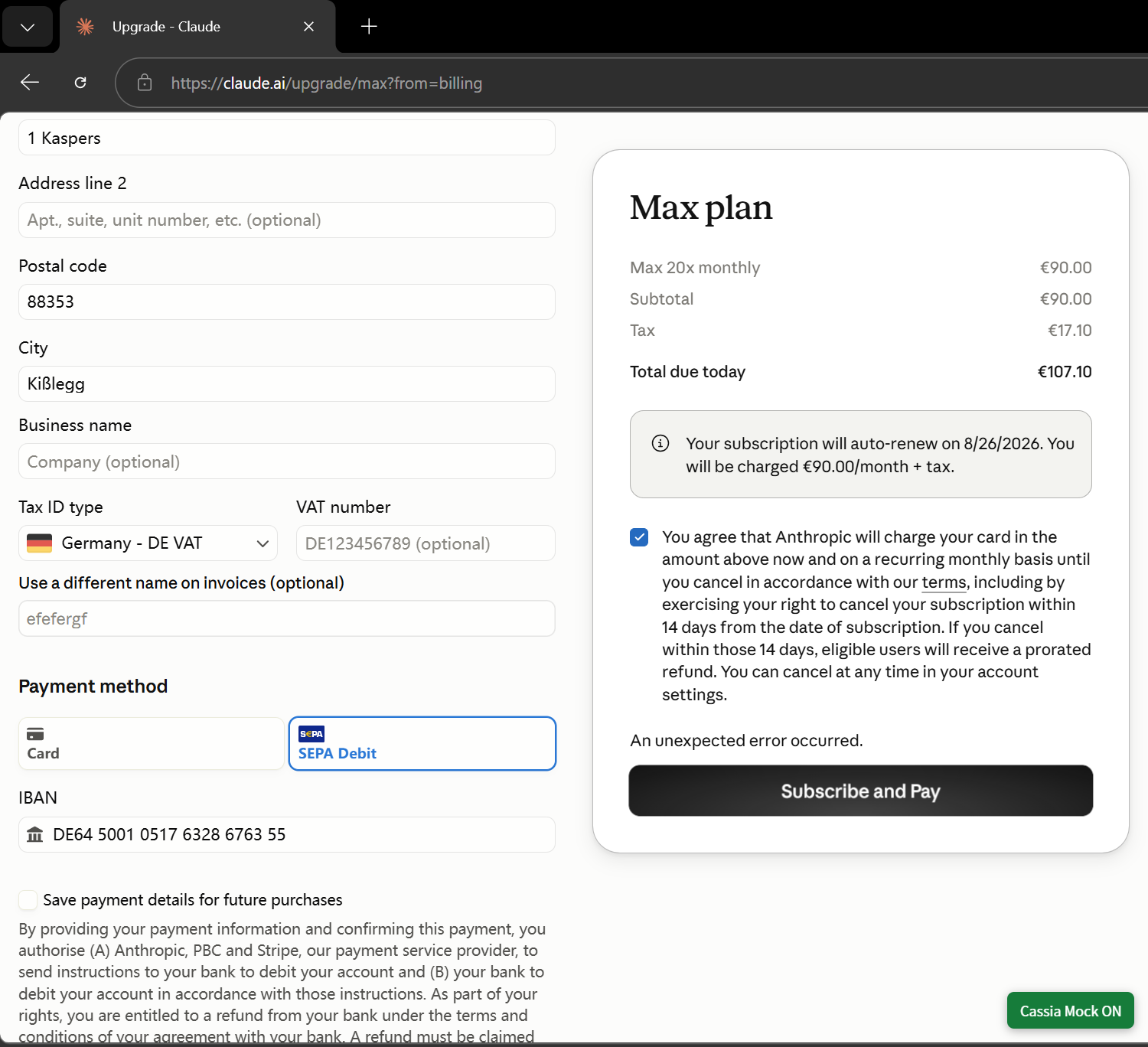Open the tab list chevron
Viewport: 1148px width, 1047px height.
(x=28, y=27)
